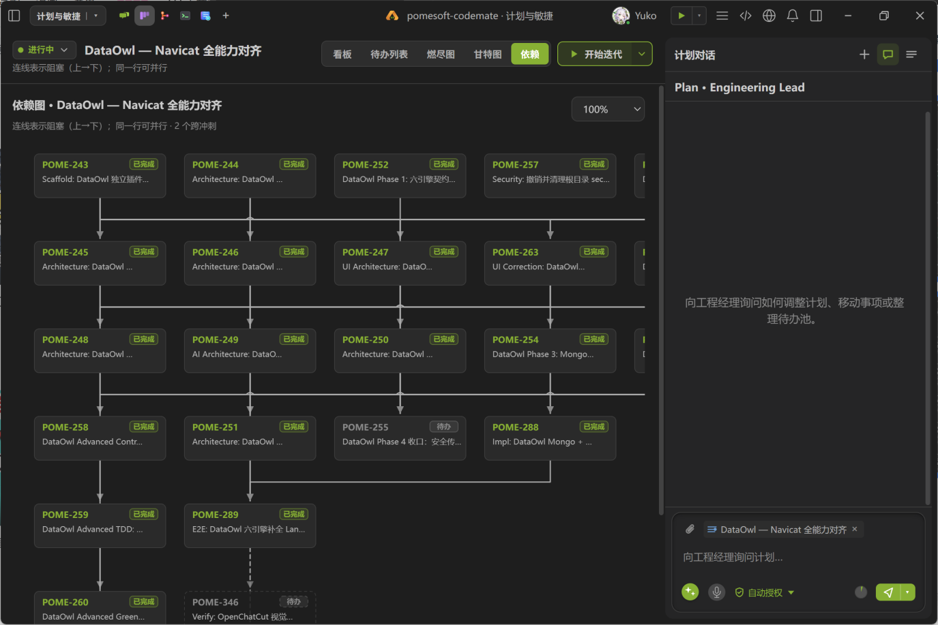Toggle the green chat view icon
938x625 pixels.
click(888, 54)
